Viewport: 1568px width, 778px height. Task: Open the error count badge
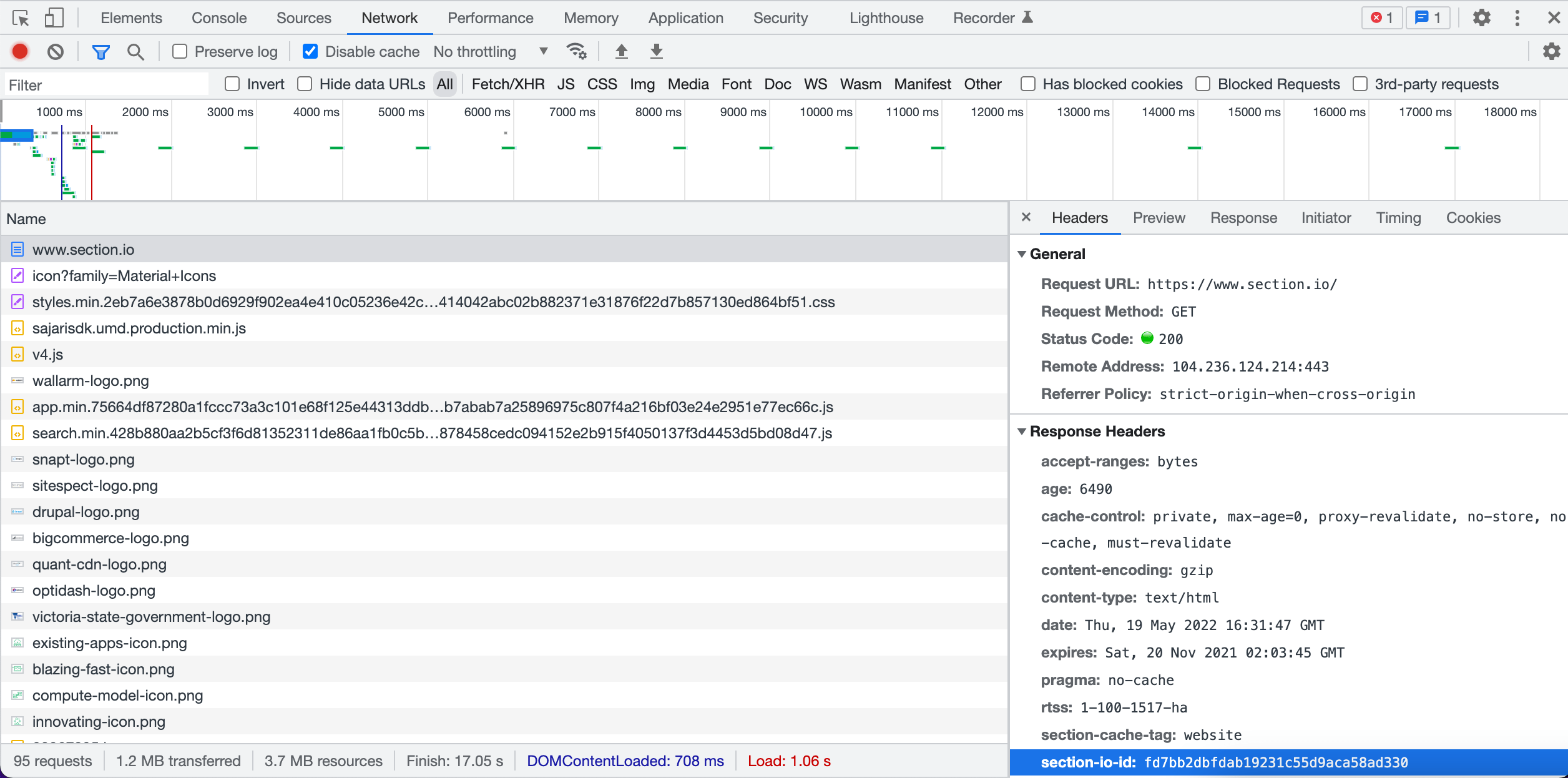tap(1382, 17)
